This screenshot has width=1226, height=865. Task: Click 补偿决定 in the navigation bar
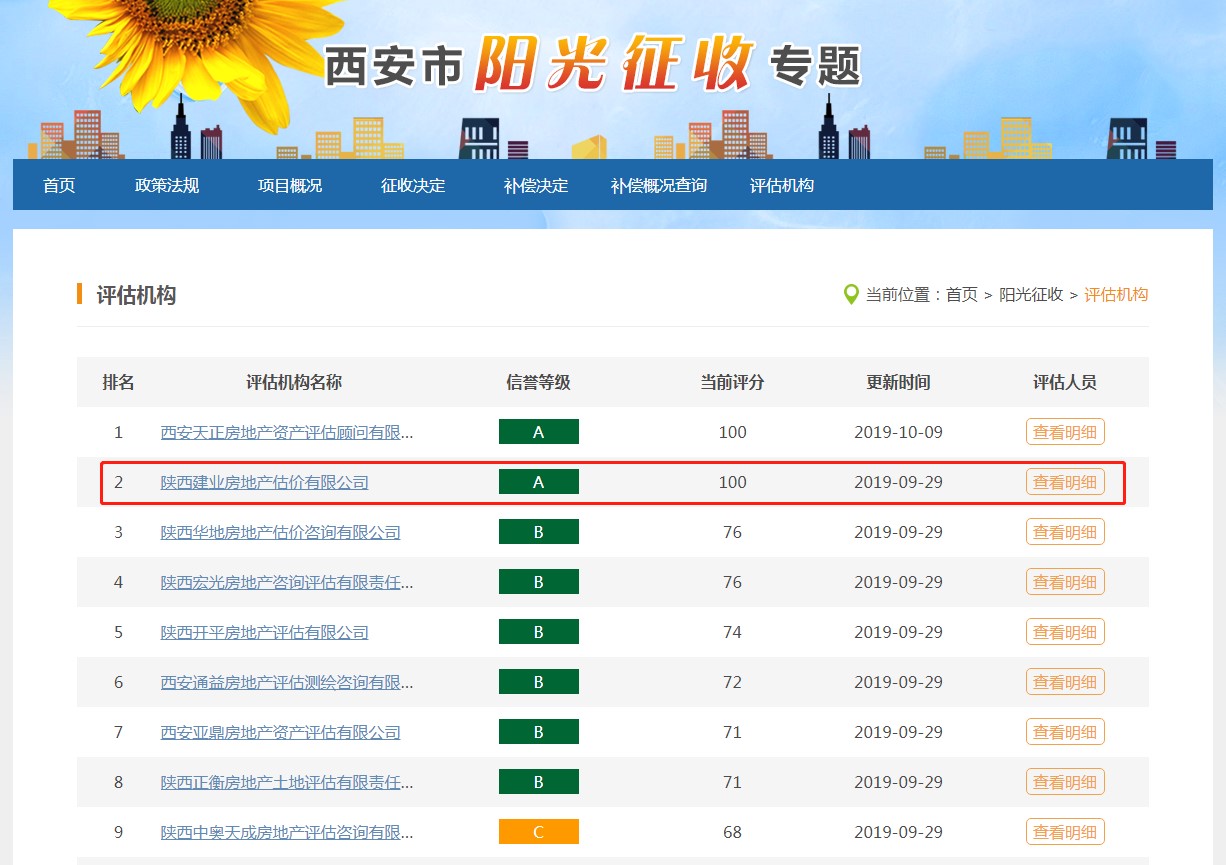(536, 186)
